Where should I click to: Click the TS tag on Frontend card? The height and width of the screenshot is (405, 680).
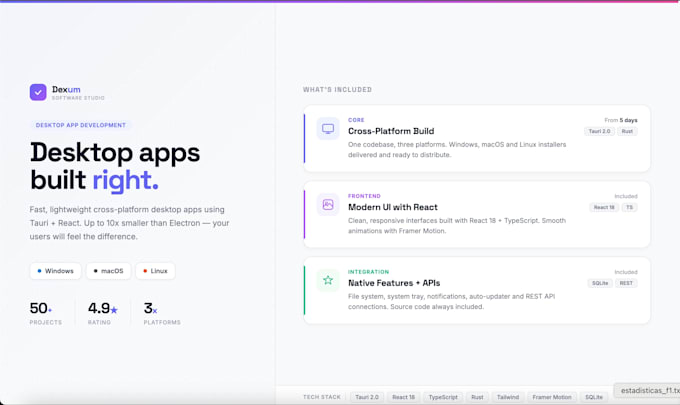[x=629, y=207]
